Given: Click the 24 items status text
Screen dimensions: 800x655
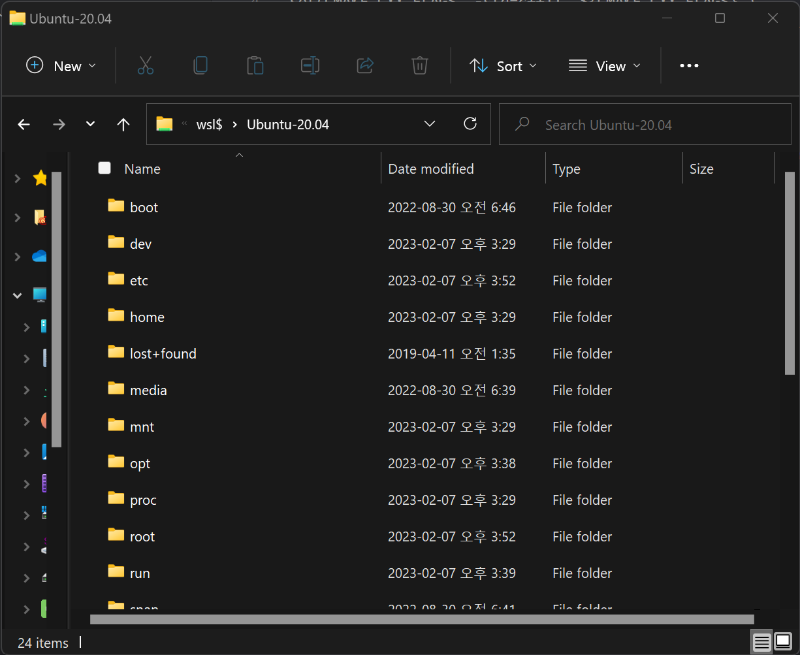Looking at the screenshot, I should tap(43, 643).
